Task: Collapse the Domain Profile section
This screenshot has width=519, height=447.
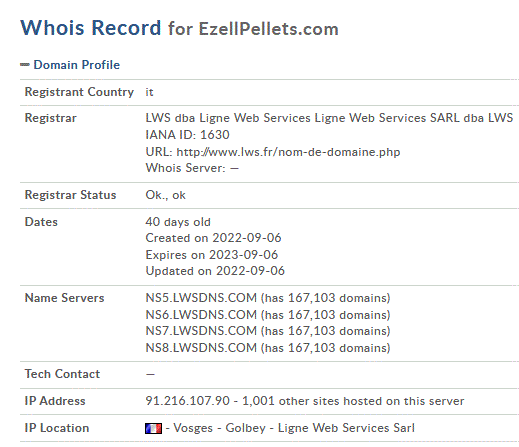Action: coord(77,65)
